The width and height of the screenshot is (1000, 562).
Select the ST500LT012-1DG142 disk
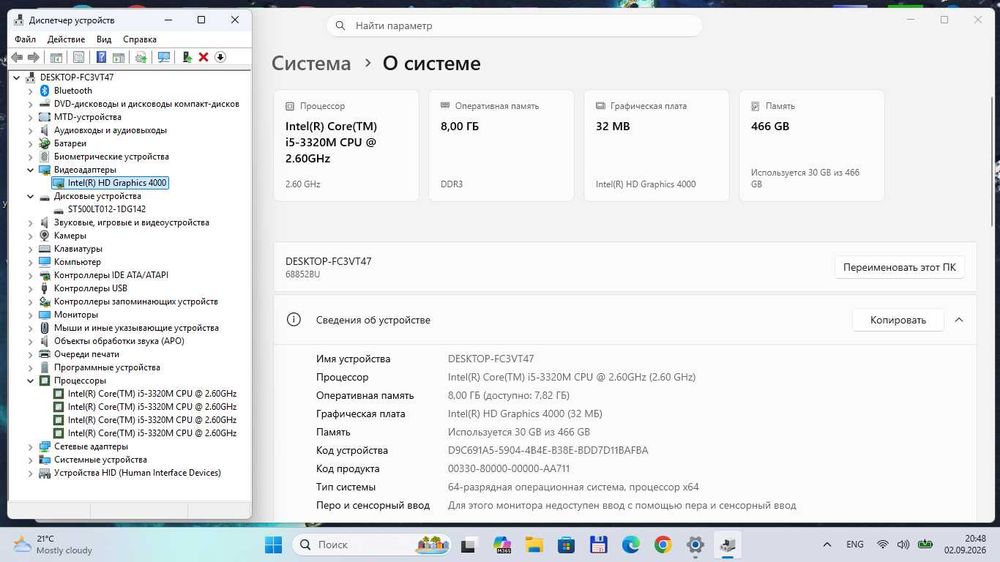click(107, 209)
